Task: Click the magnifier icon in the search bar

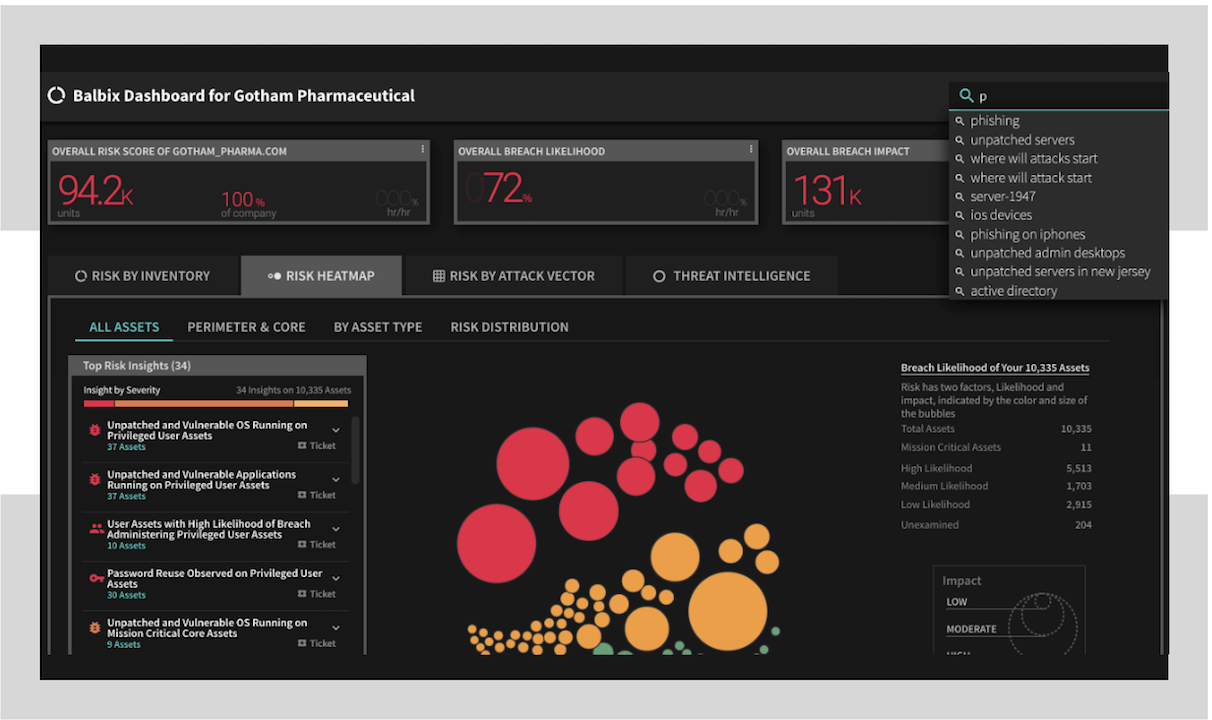Action: click(966, 96)
